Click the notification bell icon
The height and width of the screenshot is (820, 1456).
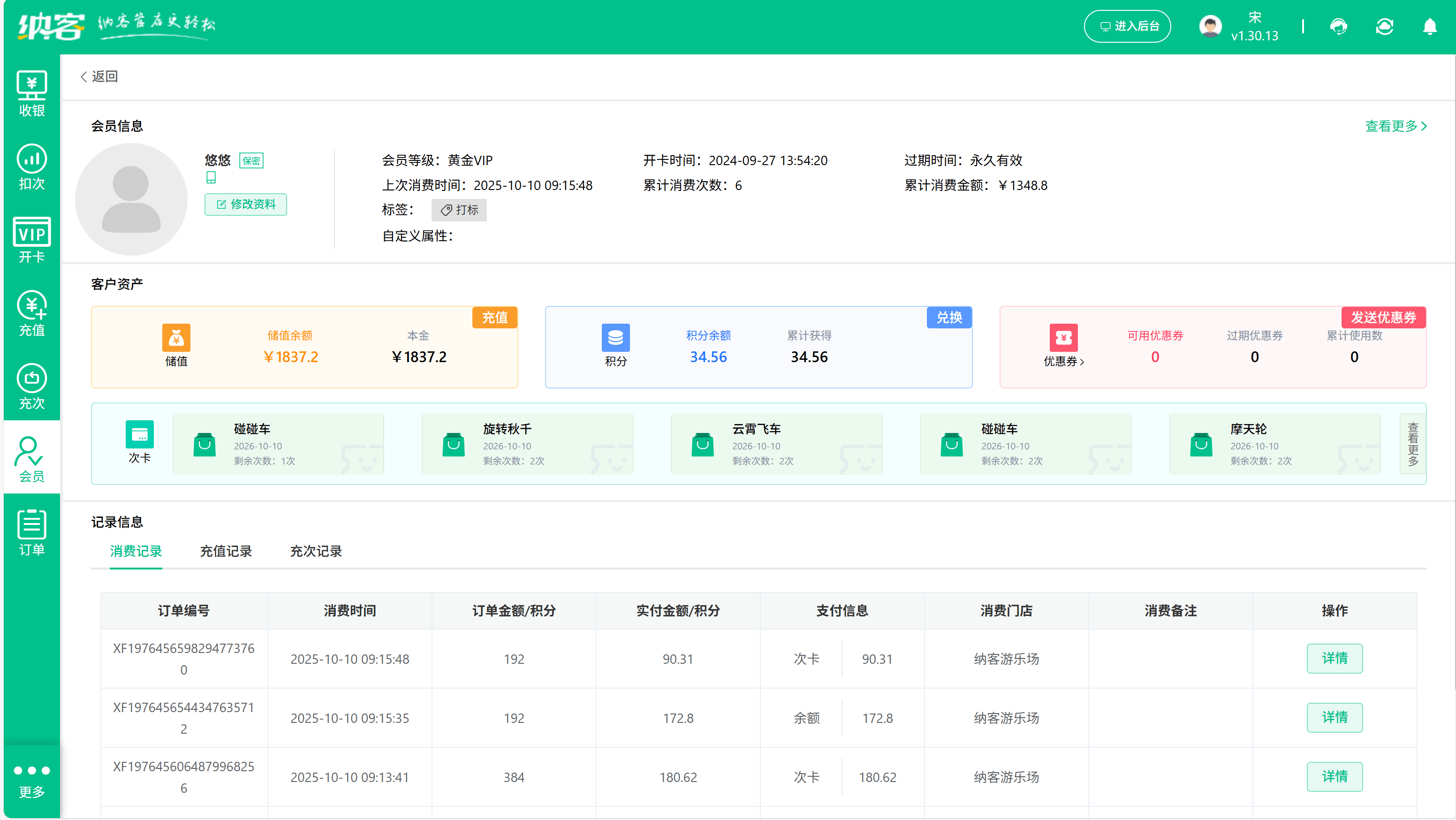pos(1430,27)
